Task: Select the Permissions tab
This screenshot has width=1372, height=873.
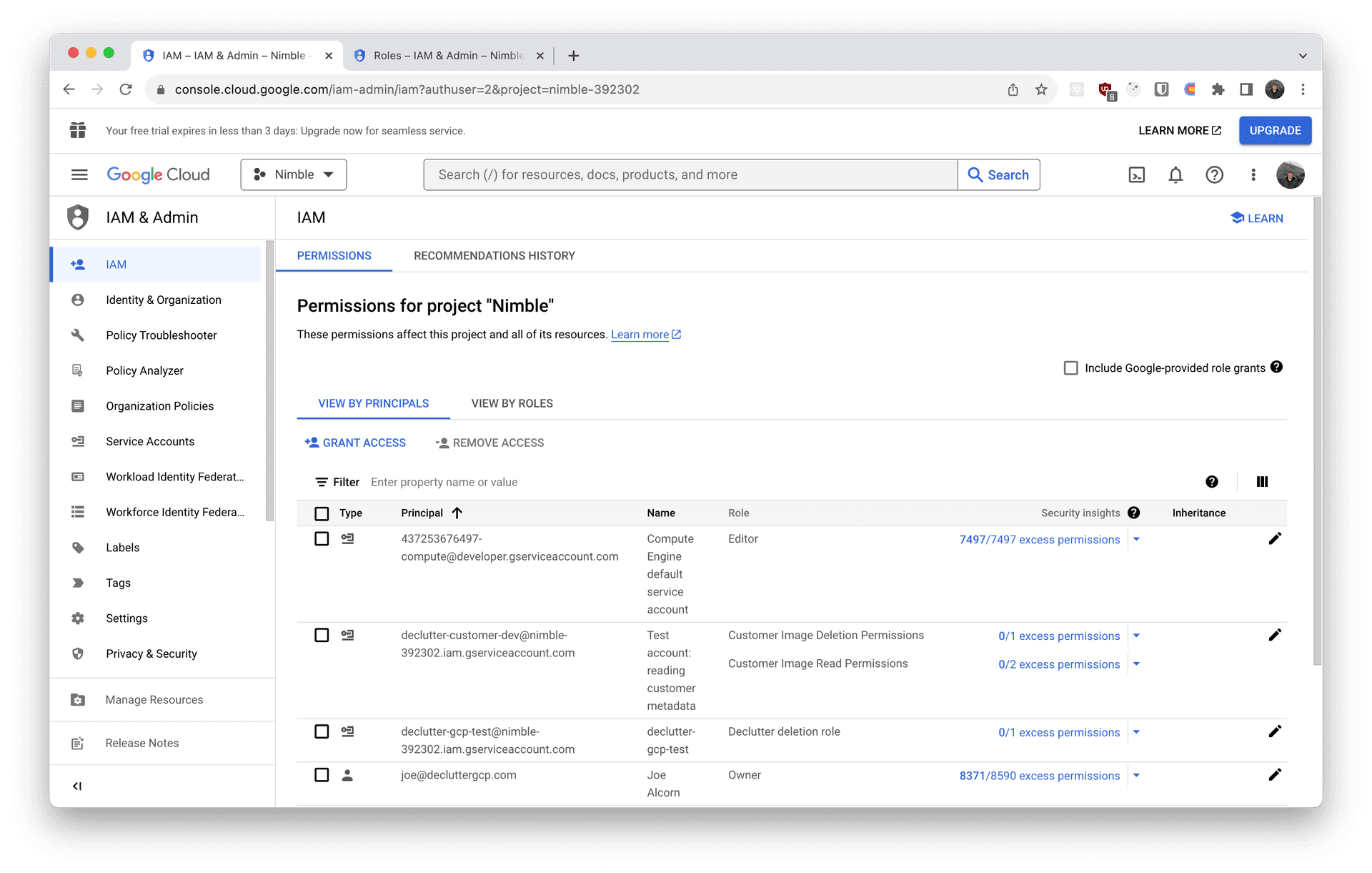Action: pyautogui.click(x=334, y=256)
